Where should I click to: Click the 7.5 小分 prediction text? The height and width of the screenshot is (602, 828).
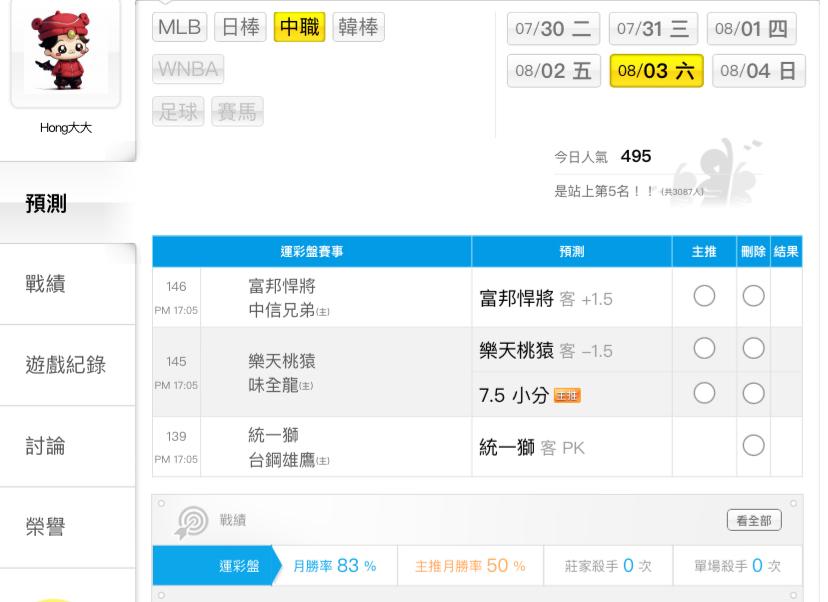tap(514, 395)
